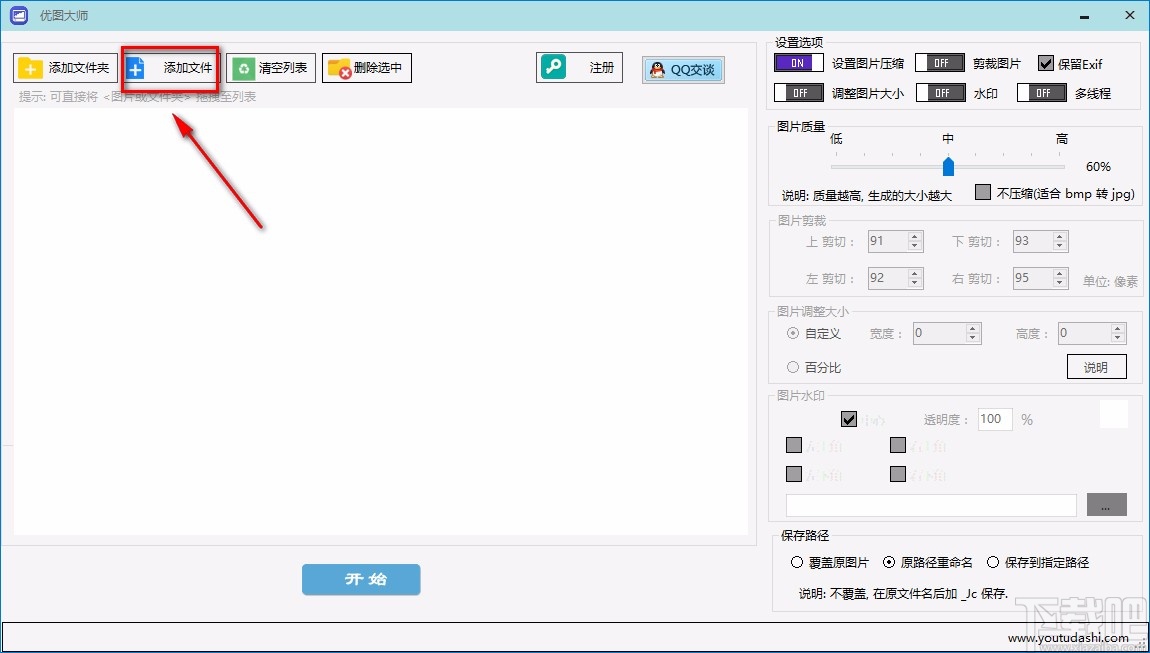Click the green clear icon on 清空列表
This screenshot has height=653, width=1150.
click(x=243, y=68)
